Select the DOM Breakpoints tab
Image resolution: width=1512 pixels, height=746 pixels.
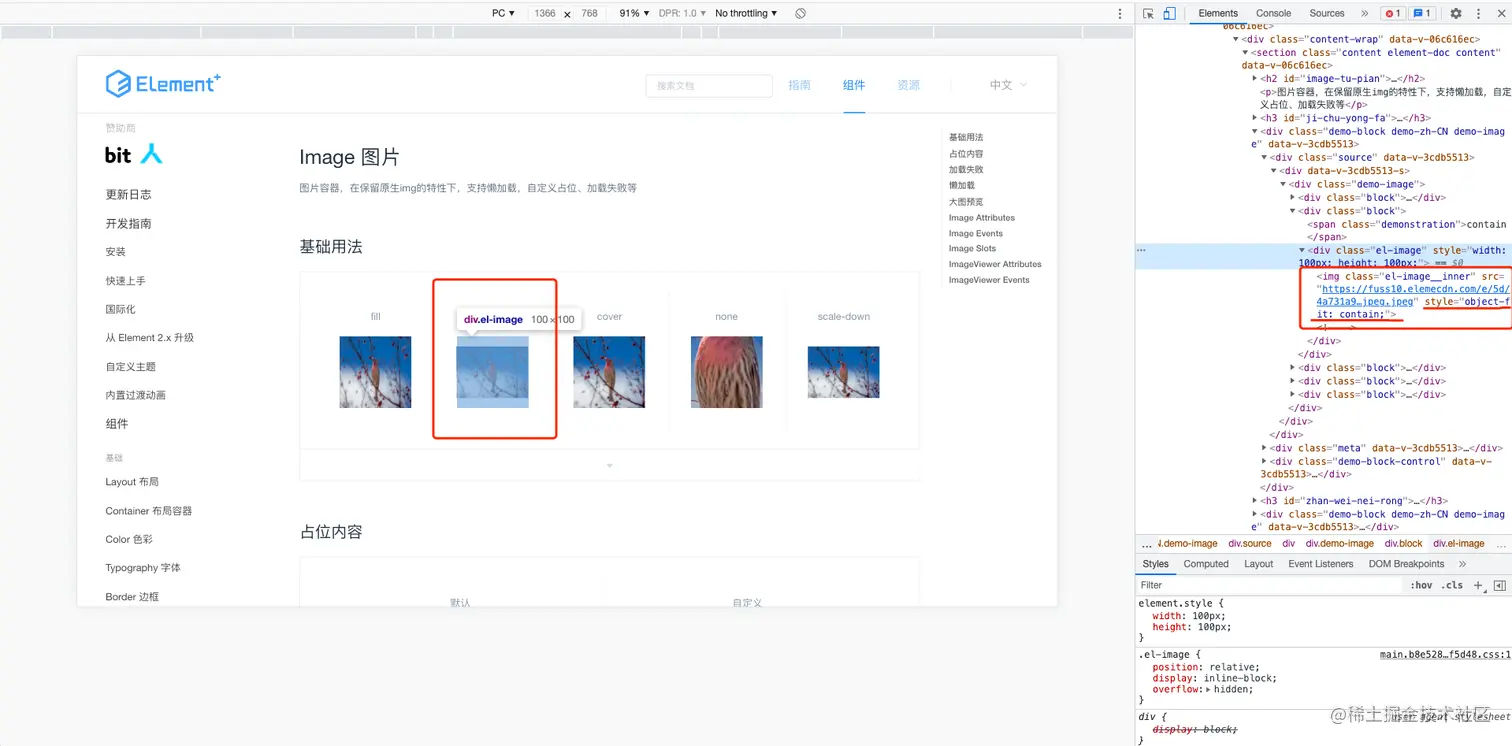click(1406, 564)
